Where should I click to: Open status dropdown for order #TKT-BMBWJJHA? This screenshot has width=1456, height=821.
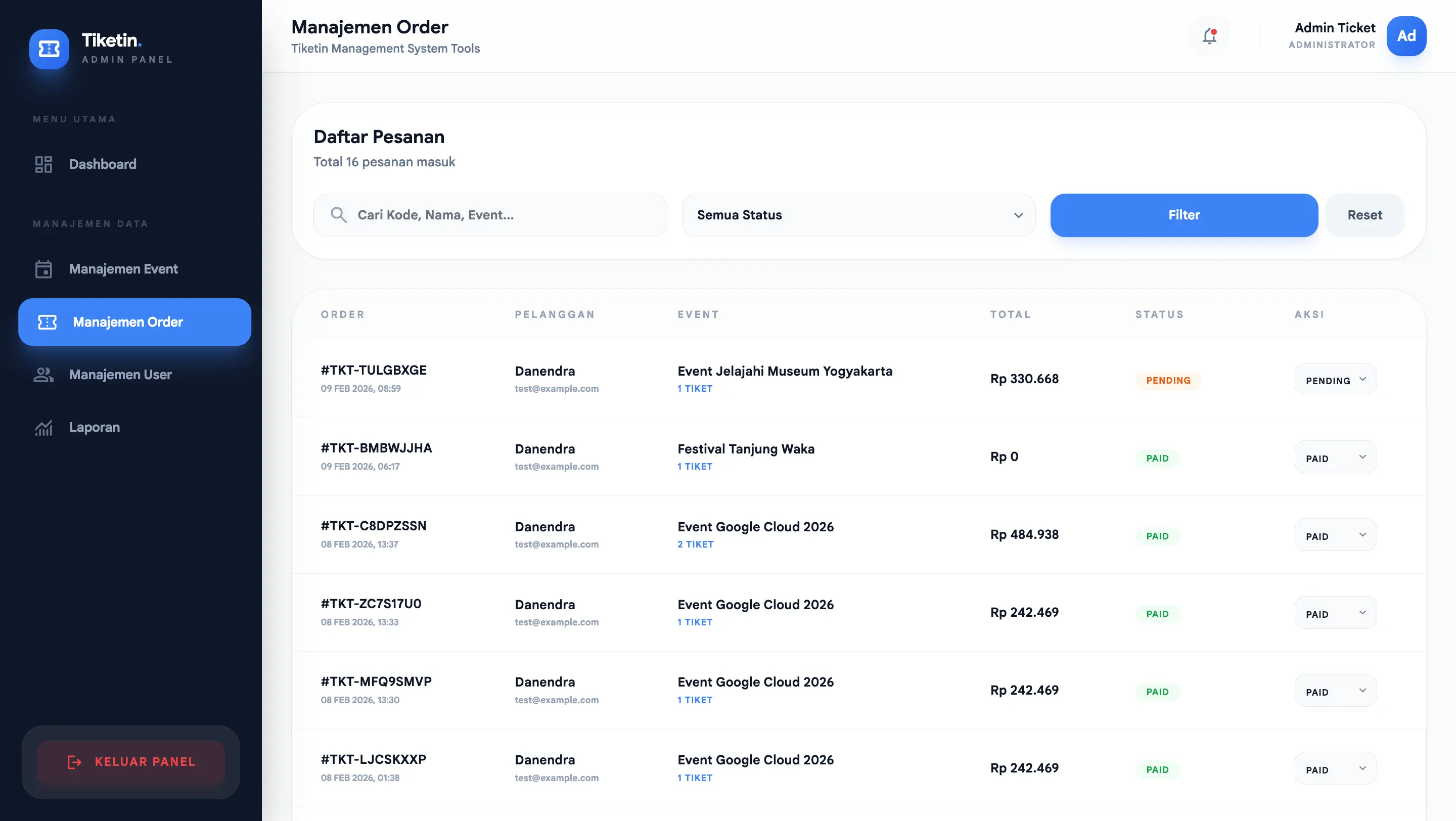1335,458
